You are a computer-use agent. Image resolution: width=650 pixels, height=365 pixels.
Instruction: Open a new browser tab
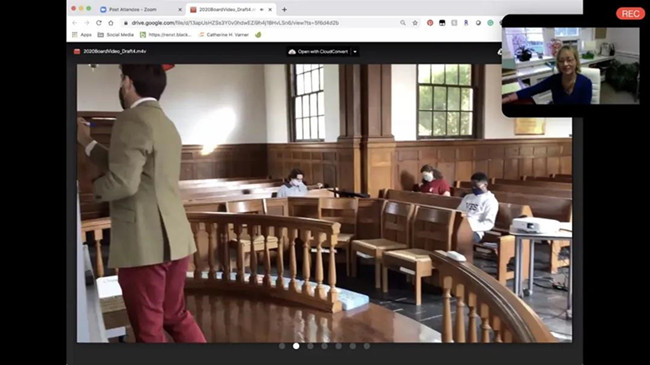tap(284, 9)
